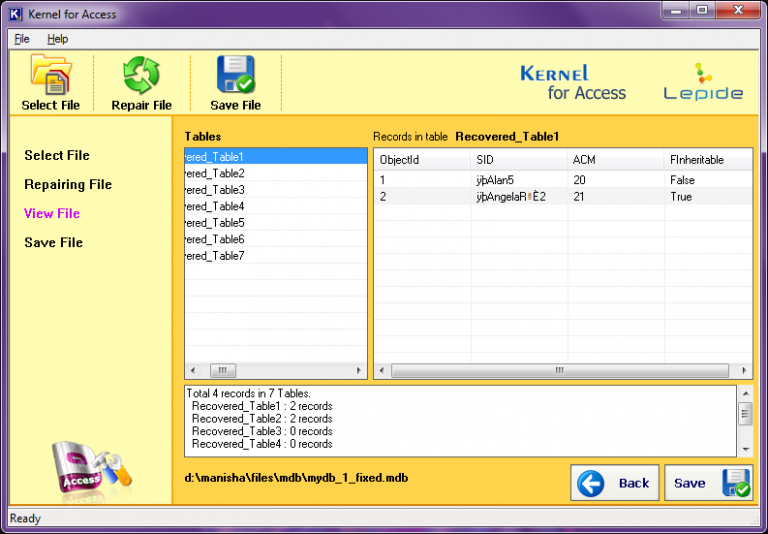Open the Help menu
The width and height of the screenshot is (768, 534).
57,39
